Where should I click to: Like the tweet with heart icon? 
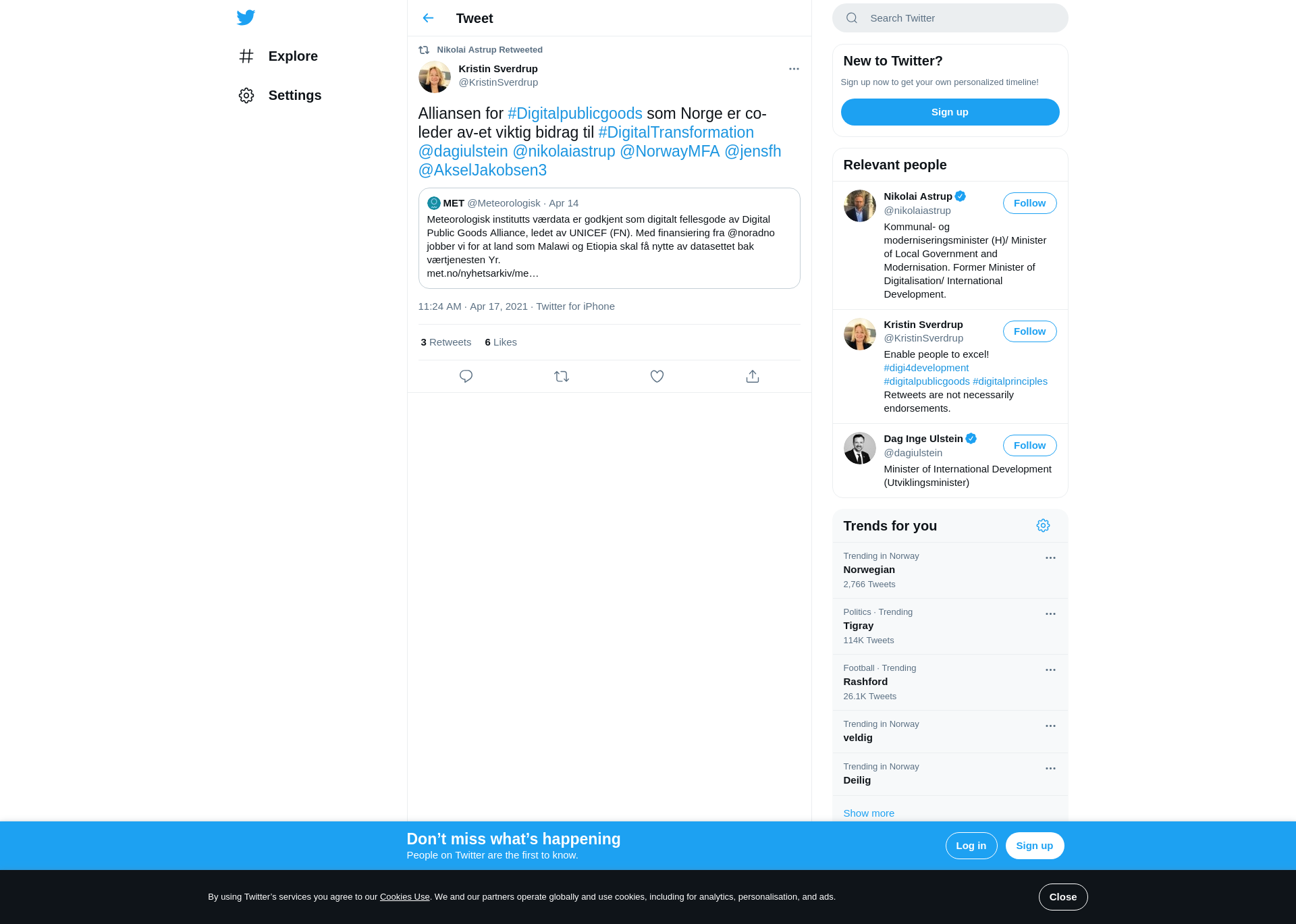[x=657, y=377]
